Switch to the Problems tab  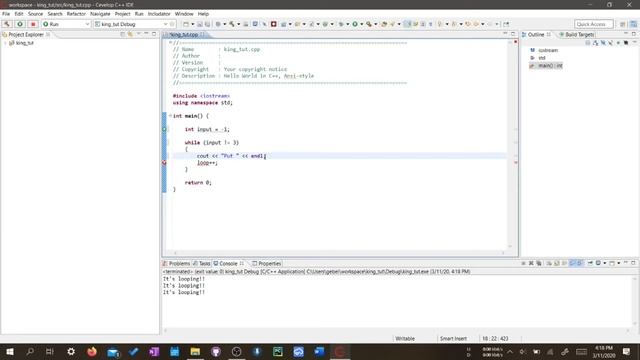[176, 264]
